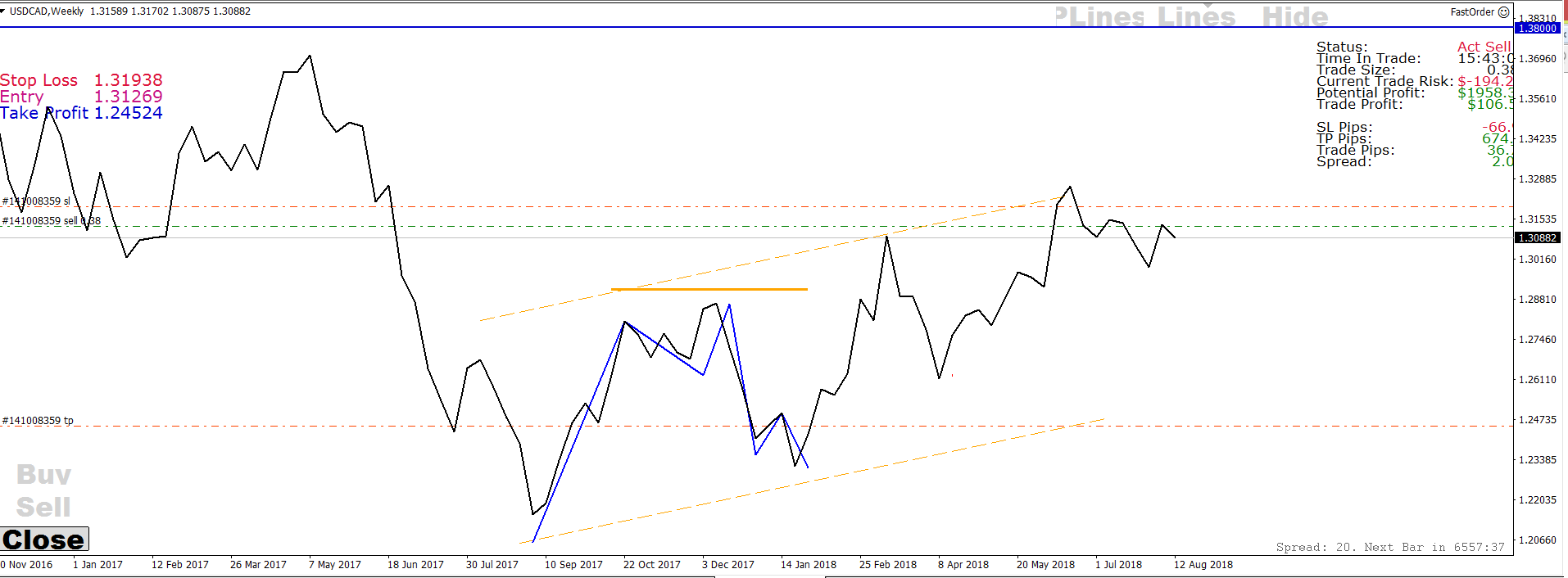Click the 1.36960 price scale label
The width and height of the screenshot is (1568, 578).
click(x=1538, y=59)
